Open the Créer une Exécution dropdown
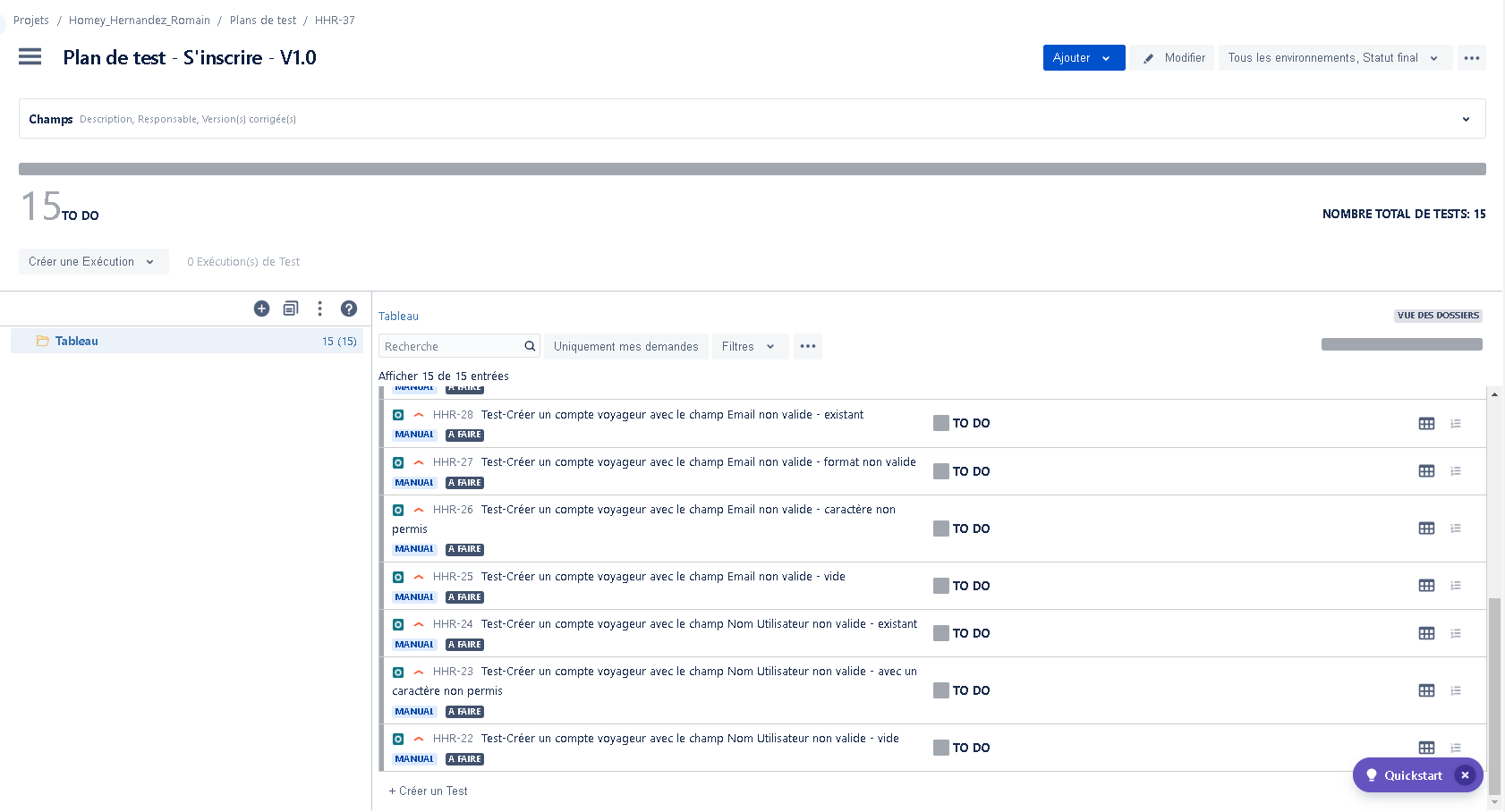The image size is (1505, 812). 93,262
